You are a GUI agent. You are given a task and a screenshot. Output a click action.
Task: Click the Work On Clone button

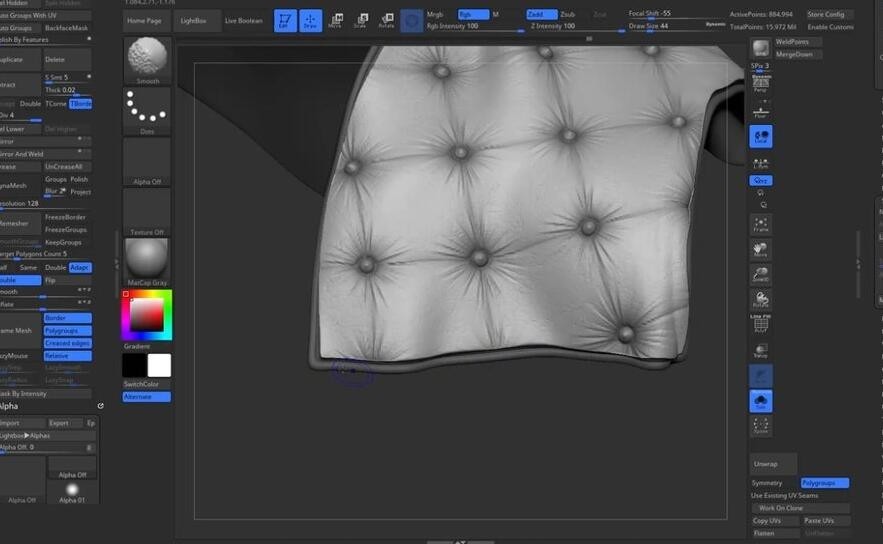coord(800,508)
